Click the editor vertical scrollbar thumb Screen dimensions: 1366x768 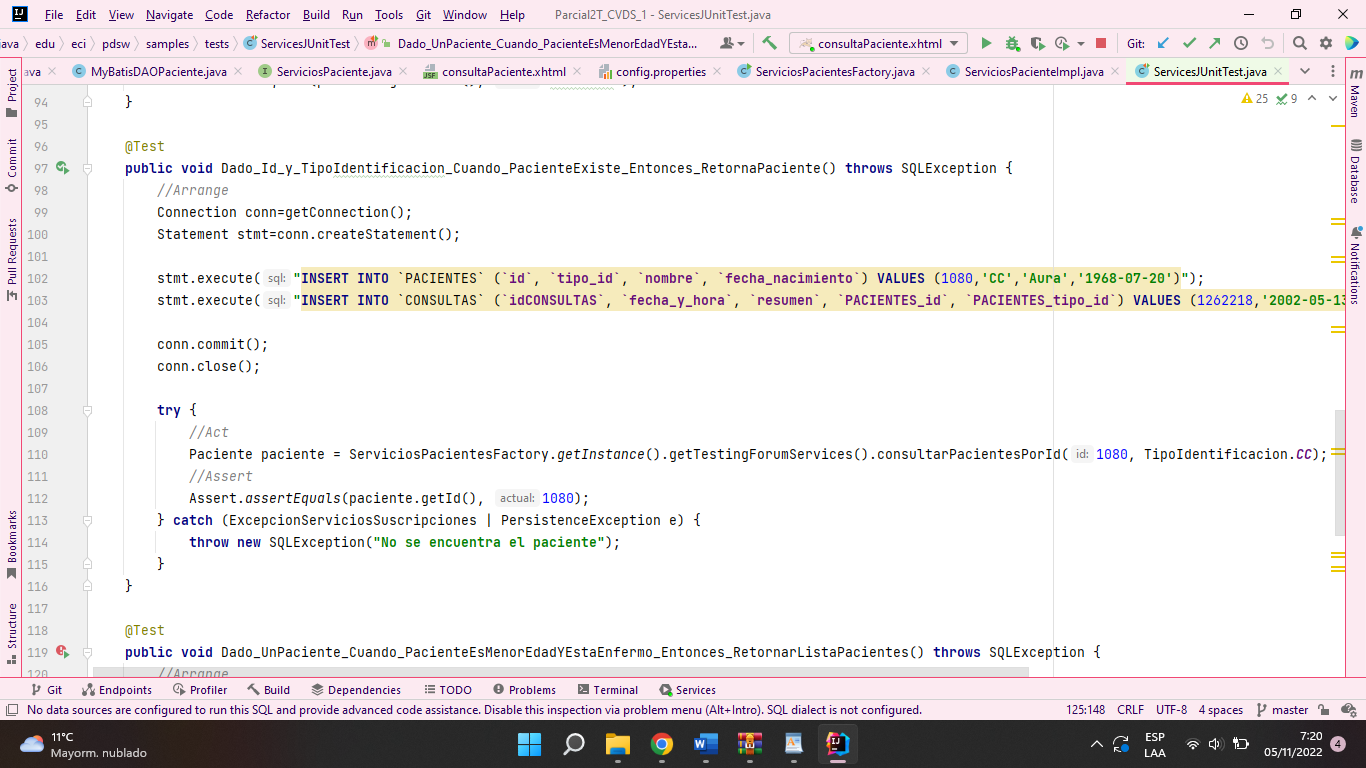[x=1339, y=472]
